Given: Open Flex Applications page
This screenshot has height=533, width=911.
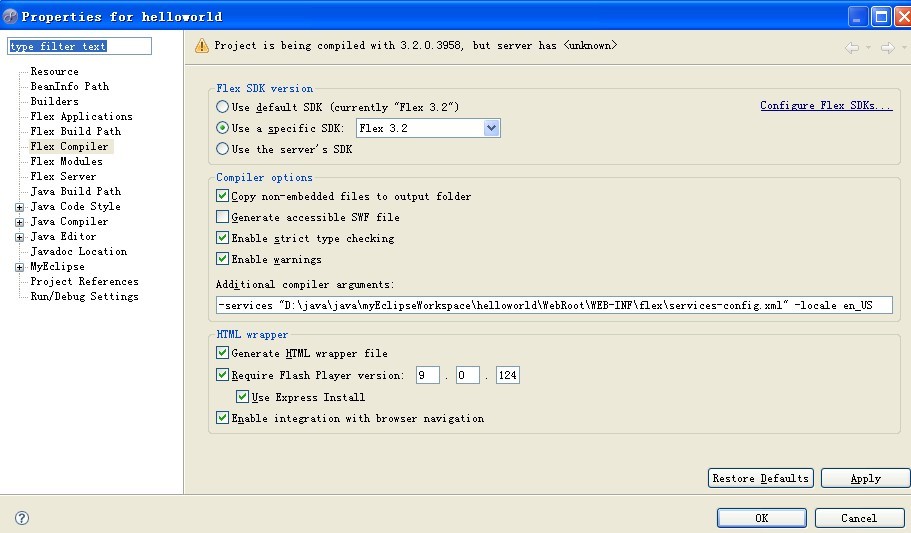Looking at the screenshot, I should [81, 116].
